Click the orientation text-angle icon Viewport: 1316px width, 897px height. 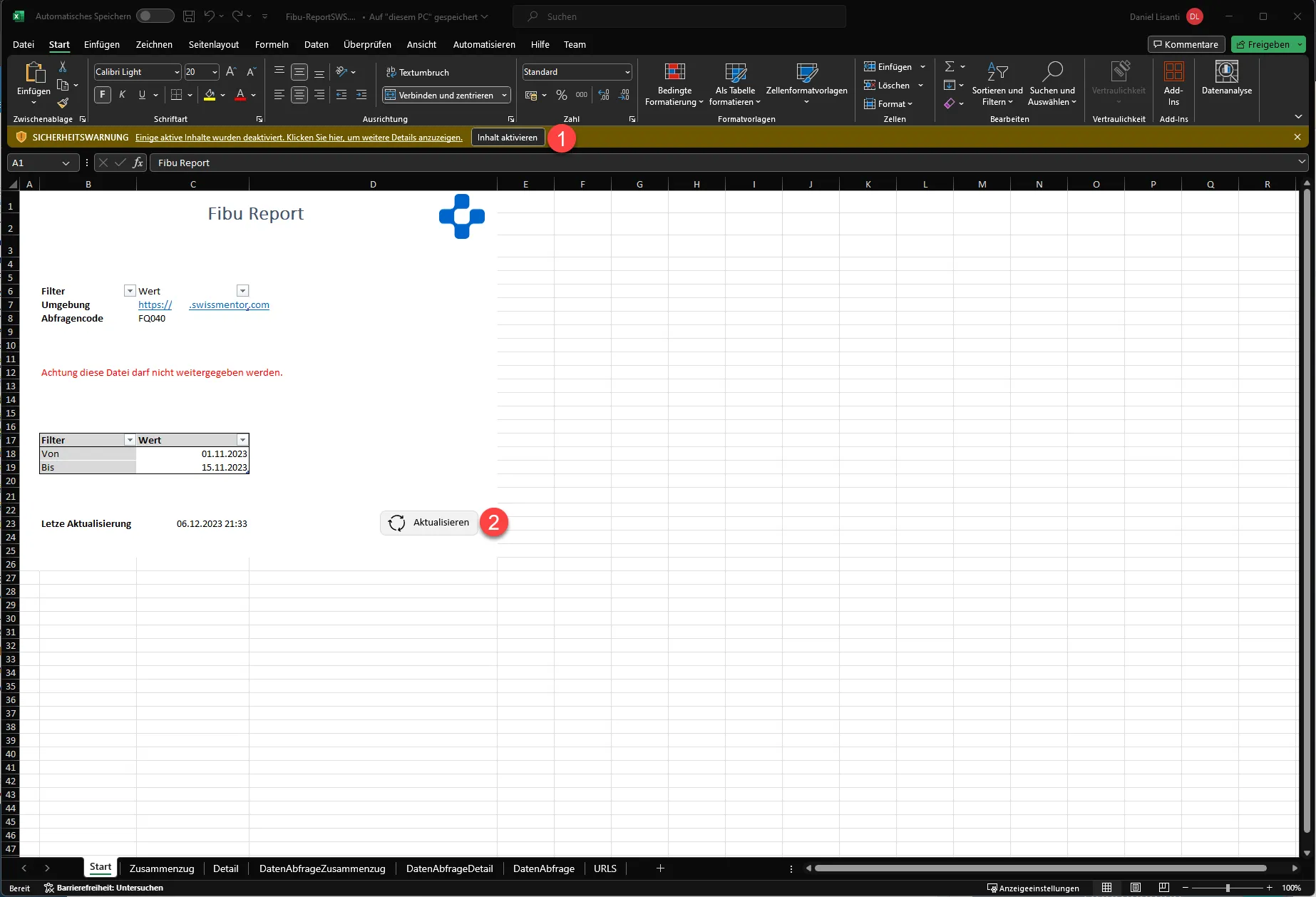pos(341,72)
